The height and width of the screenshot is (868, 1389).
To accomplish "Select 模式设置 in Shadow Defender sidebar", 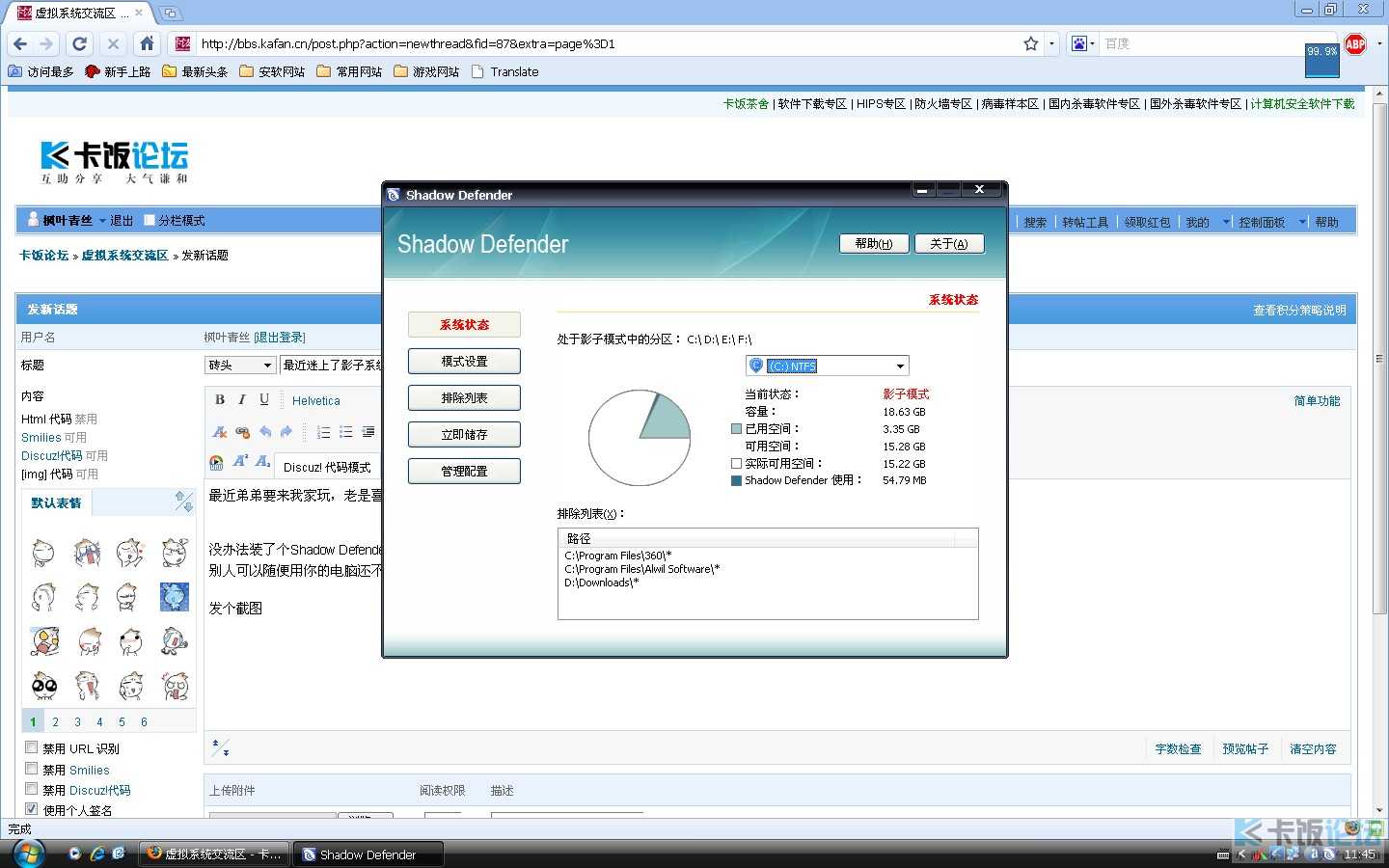I will pos(464,361).
